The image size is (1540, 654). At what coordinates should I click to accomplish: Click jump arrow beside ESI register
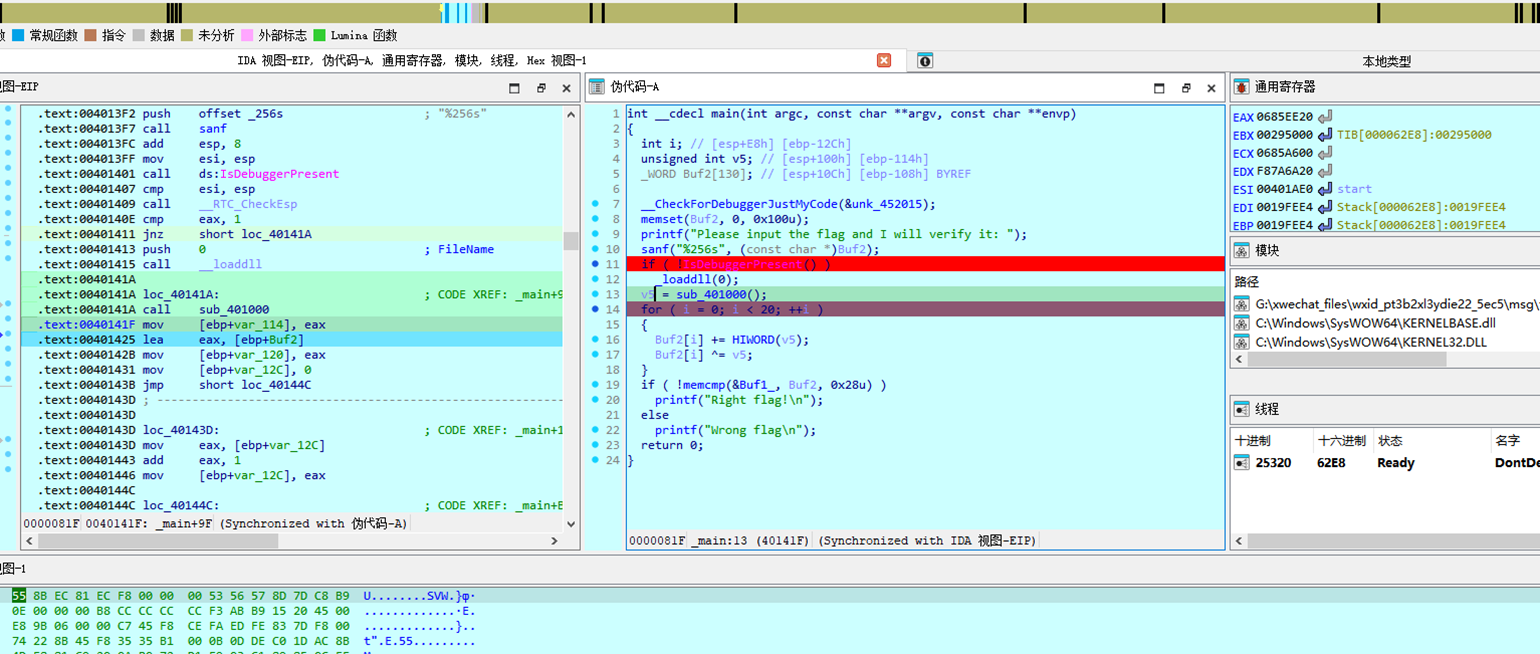pos(1325,189)
